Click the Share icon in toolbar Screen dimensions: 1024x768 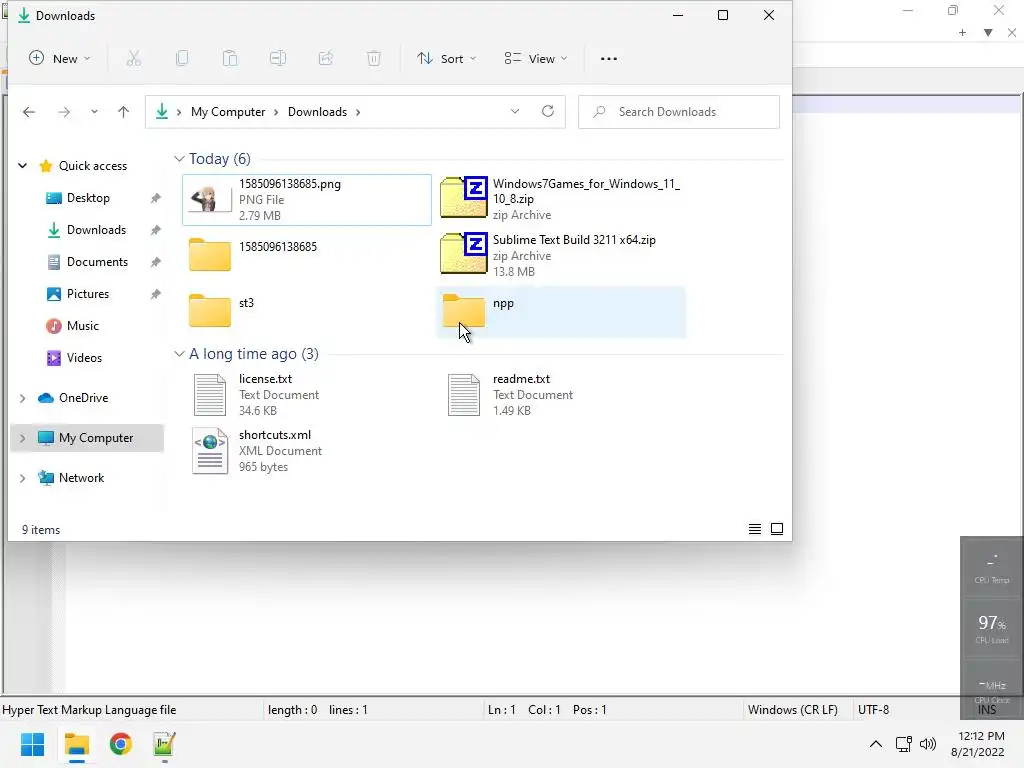[326, 59]
